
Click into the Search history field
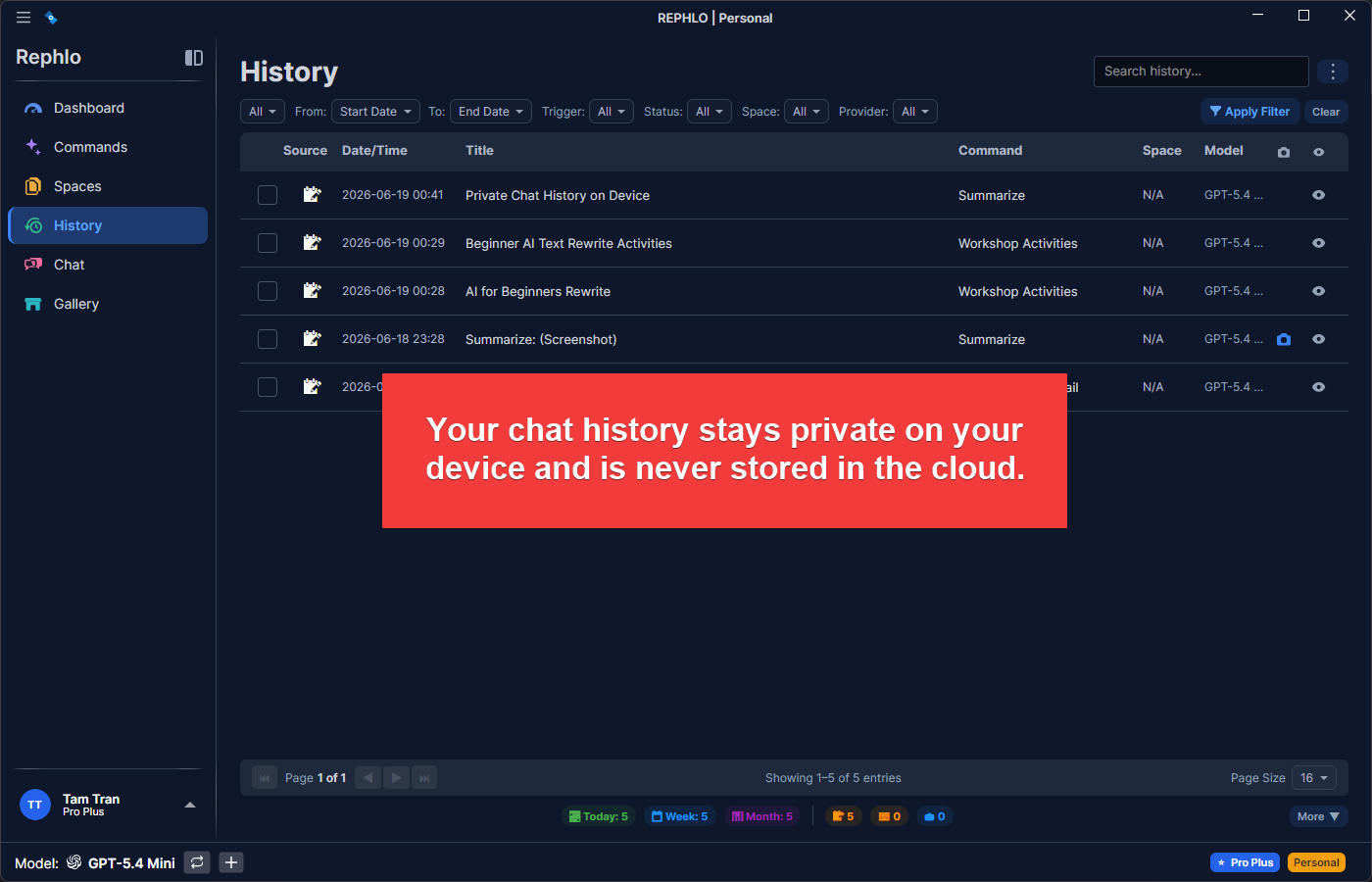1200,72
